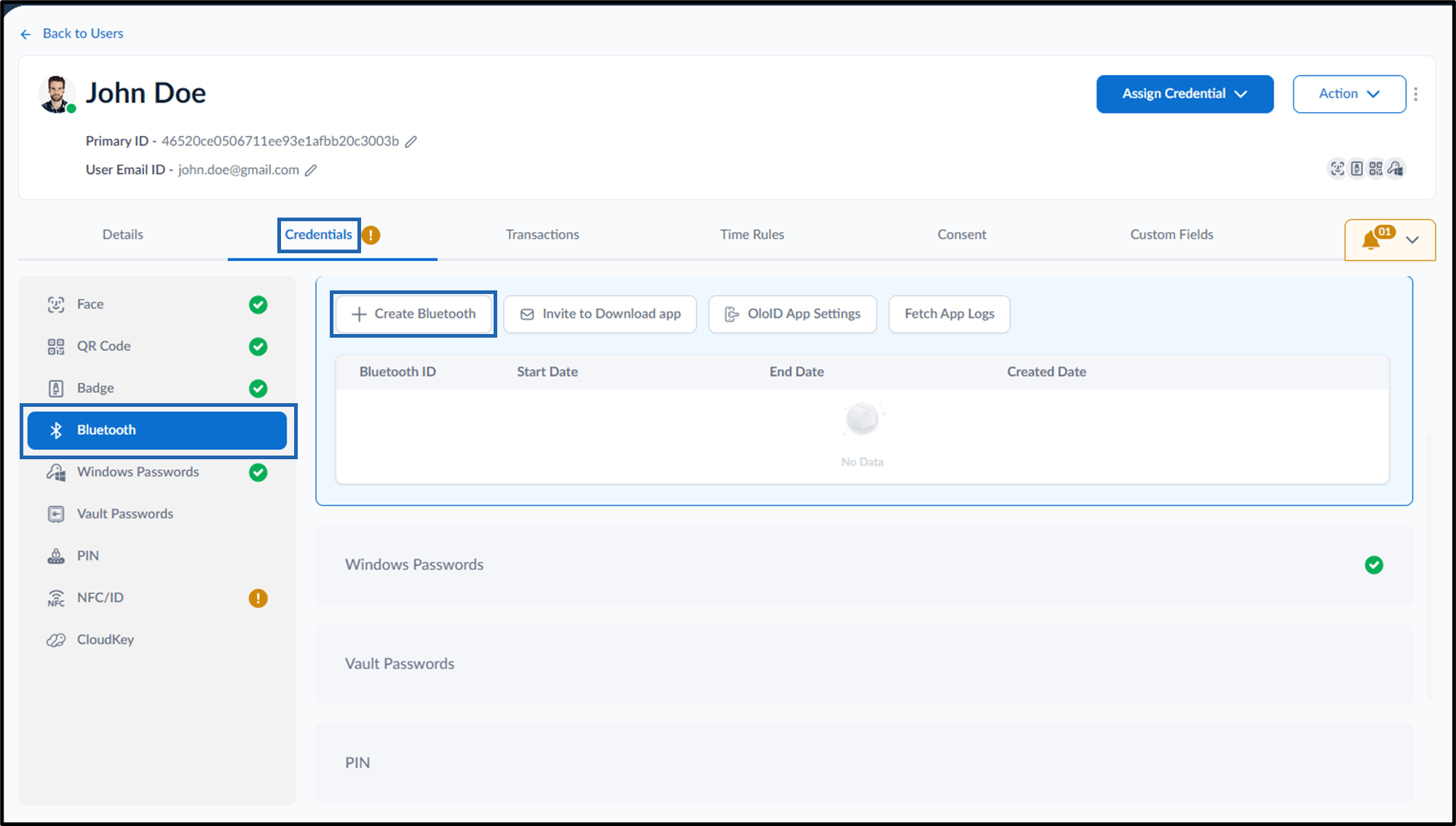The width and height of the screenshot is (1456, 826).
Task: Click the green check next to Face
Action: click(258, 305)
